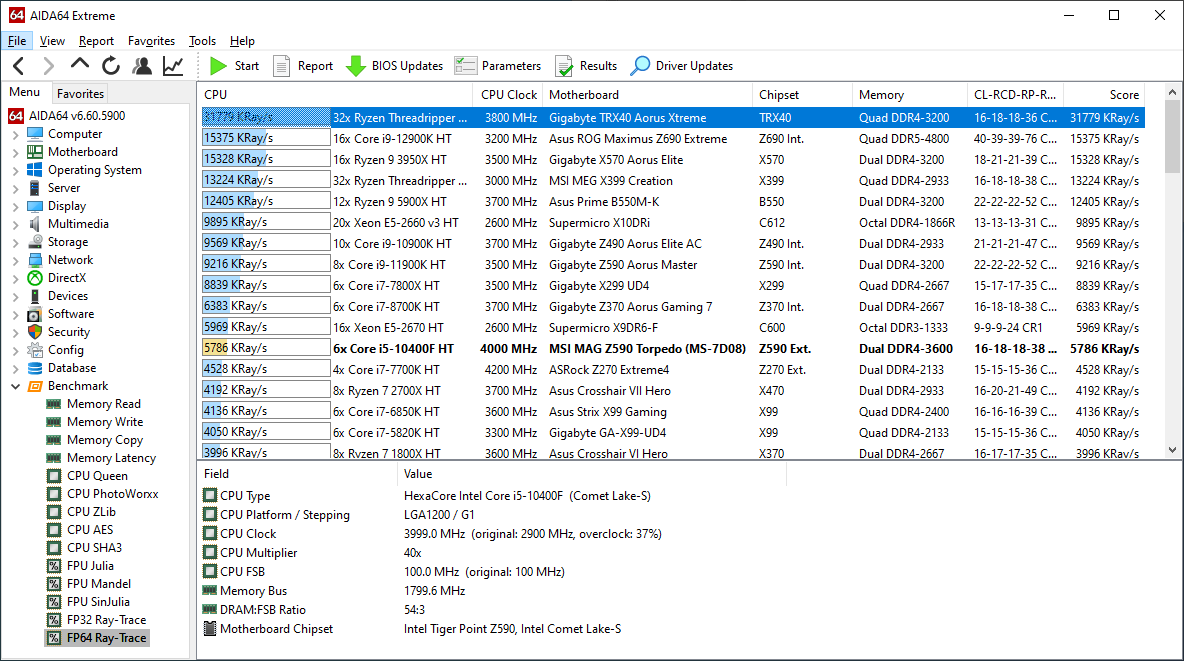Collapse the Benchmark tree node
The image size is (1184, 661).
[16, 386]
